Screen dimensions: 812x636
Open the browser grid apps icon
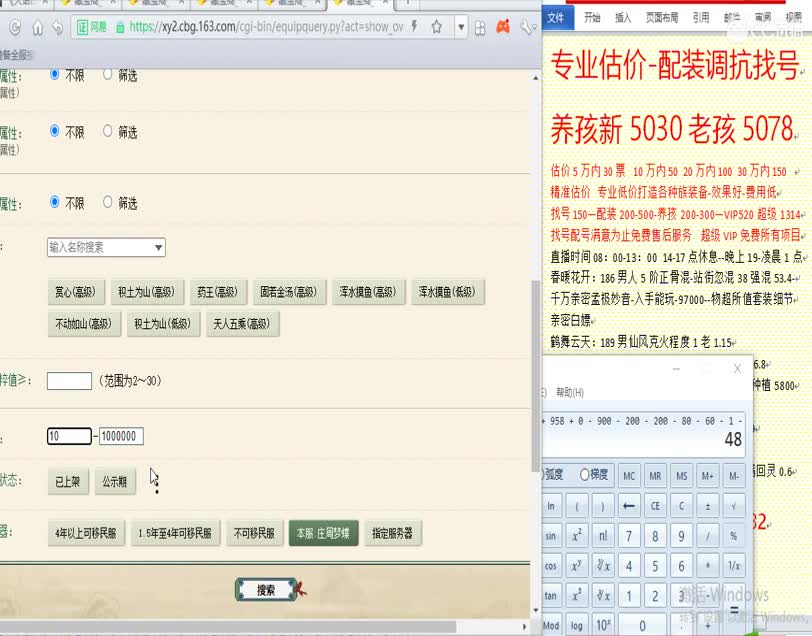(480, 27)
